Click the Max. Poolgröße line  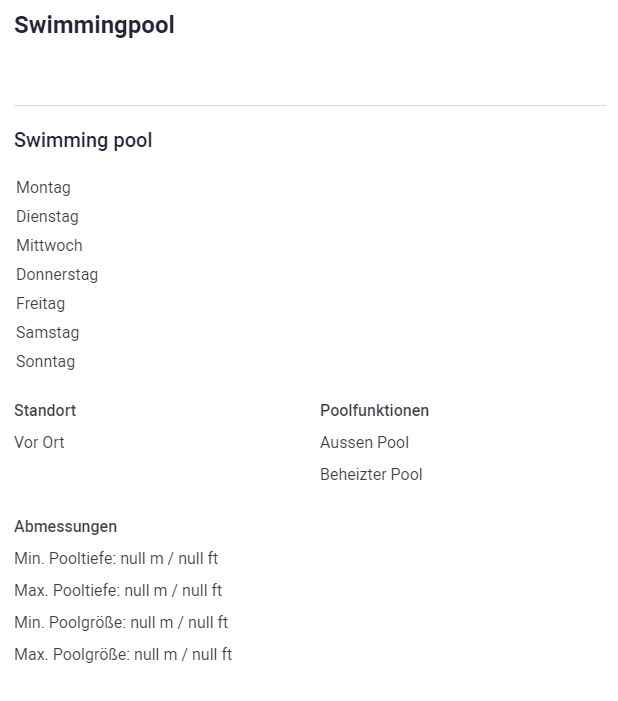click(123, 655)
